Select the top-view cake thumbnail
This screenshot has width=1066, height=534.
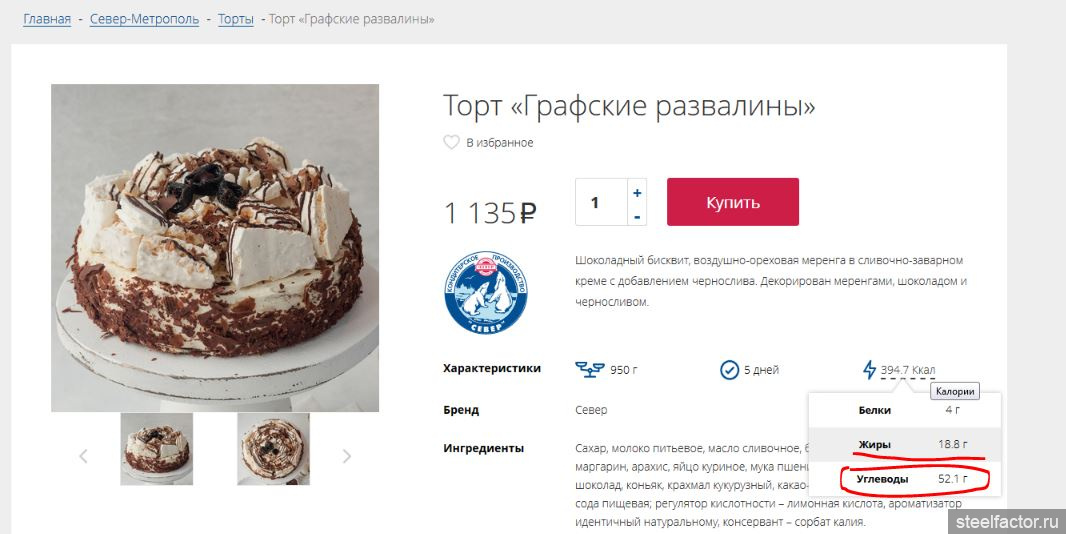point(273,449)
